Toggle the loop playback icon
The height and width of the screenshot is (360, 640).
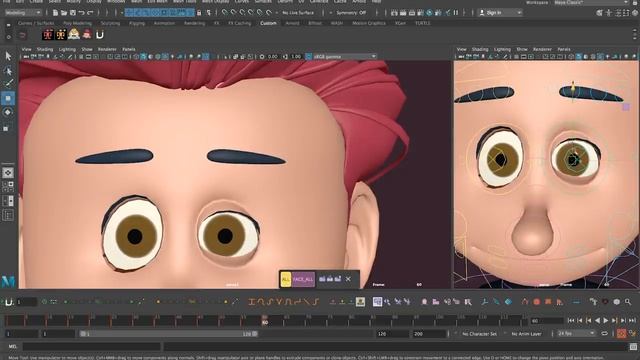point(604,333)
